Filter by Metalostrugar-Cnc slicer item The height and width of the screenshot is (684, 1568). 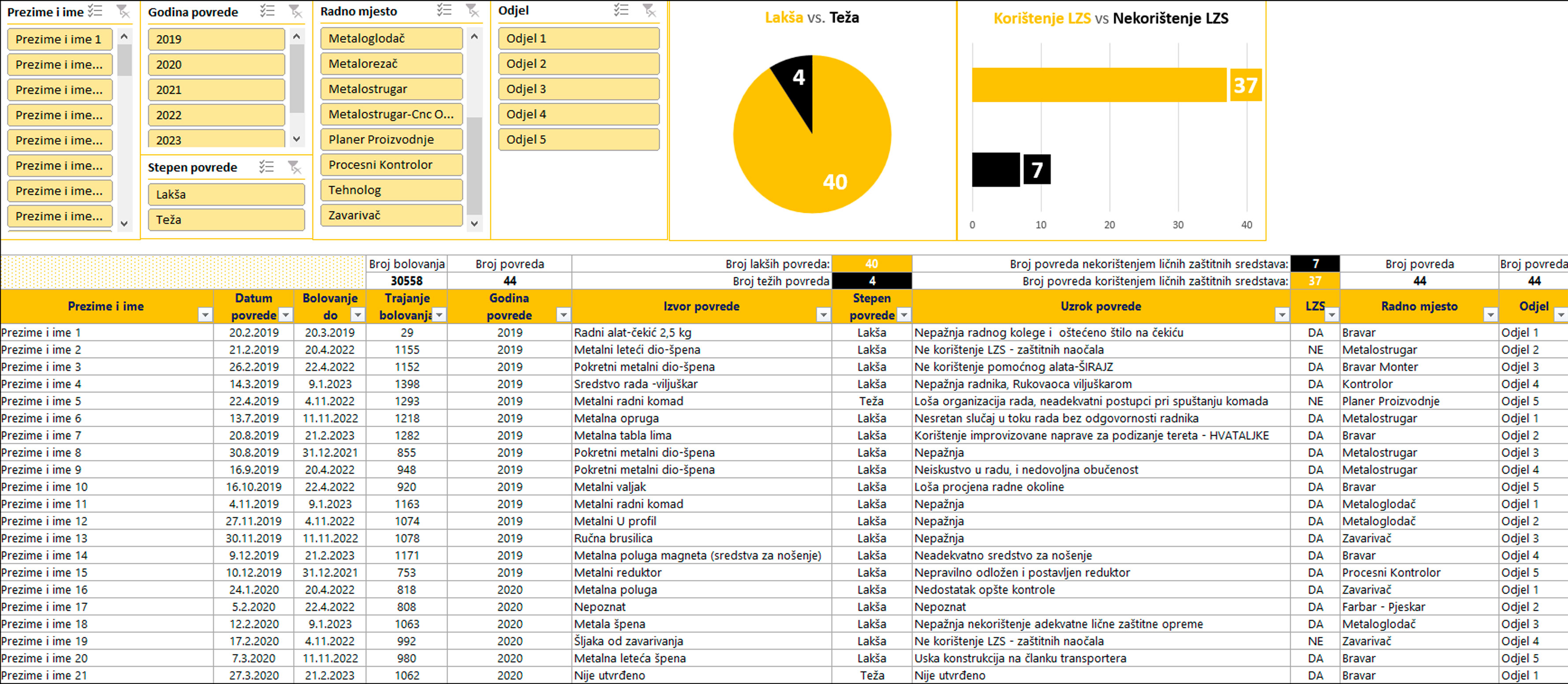pos(392,114)
